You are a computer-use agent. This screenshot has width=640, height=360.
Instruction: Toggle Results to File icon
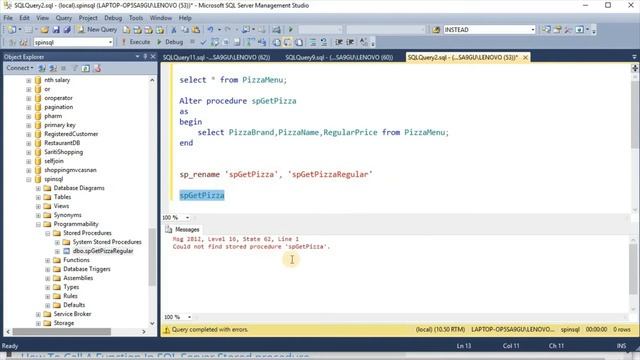[x=299, y=42]
